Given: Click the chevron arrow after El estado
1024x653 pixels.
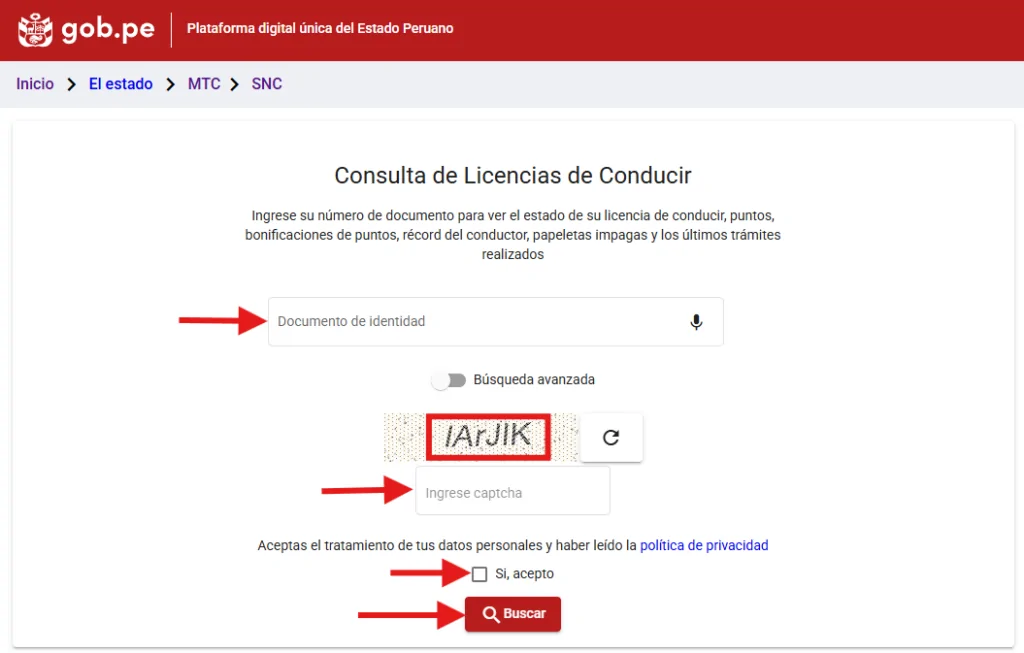Looking at the screenshot, I should click(170, 84).
